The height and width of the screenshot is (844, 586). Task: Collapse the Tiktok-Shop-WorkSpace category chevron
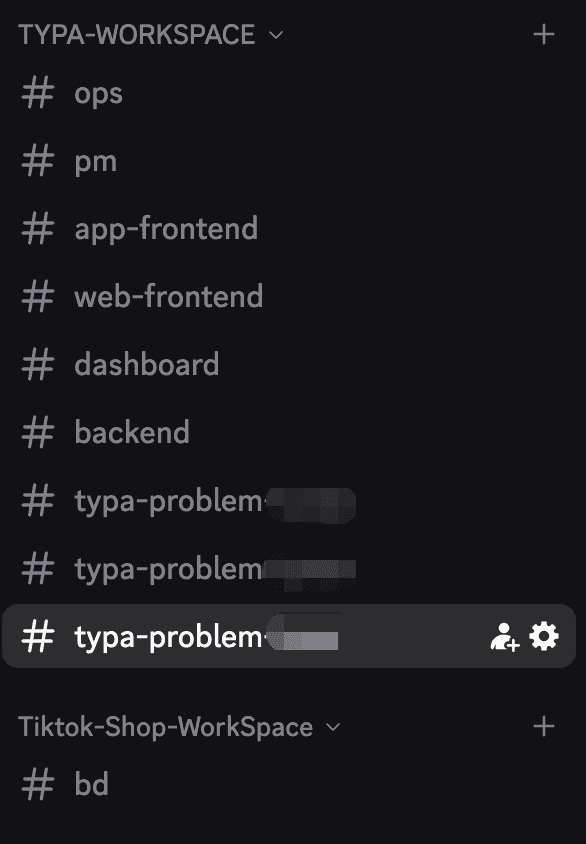[x=333, y=727]
